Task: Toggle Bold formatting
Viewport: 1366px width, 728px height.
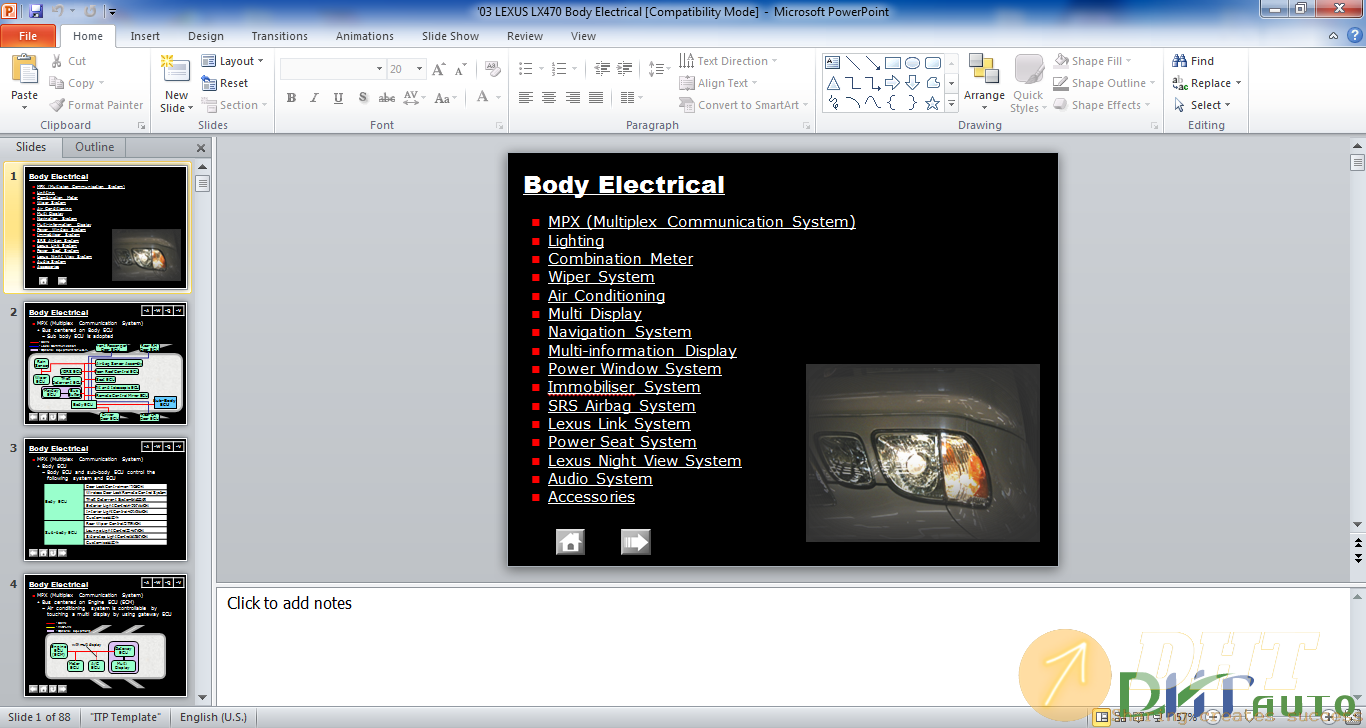Action: point(291,98)
